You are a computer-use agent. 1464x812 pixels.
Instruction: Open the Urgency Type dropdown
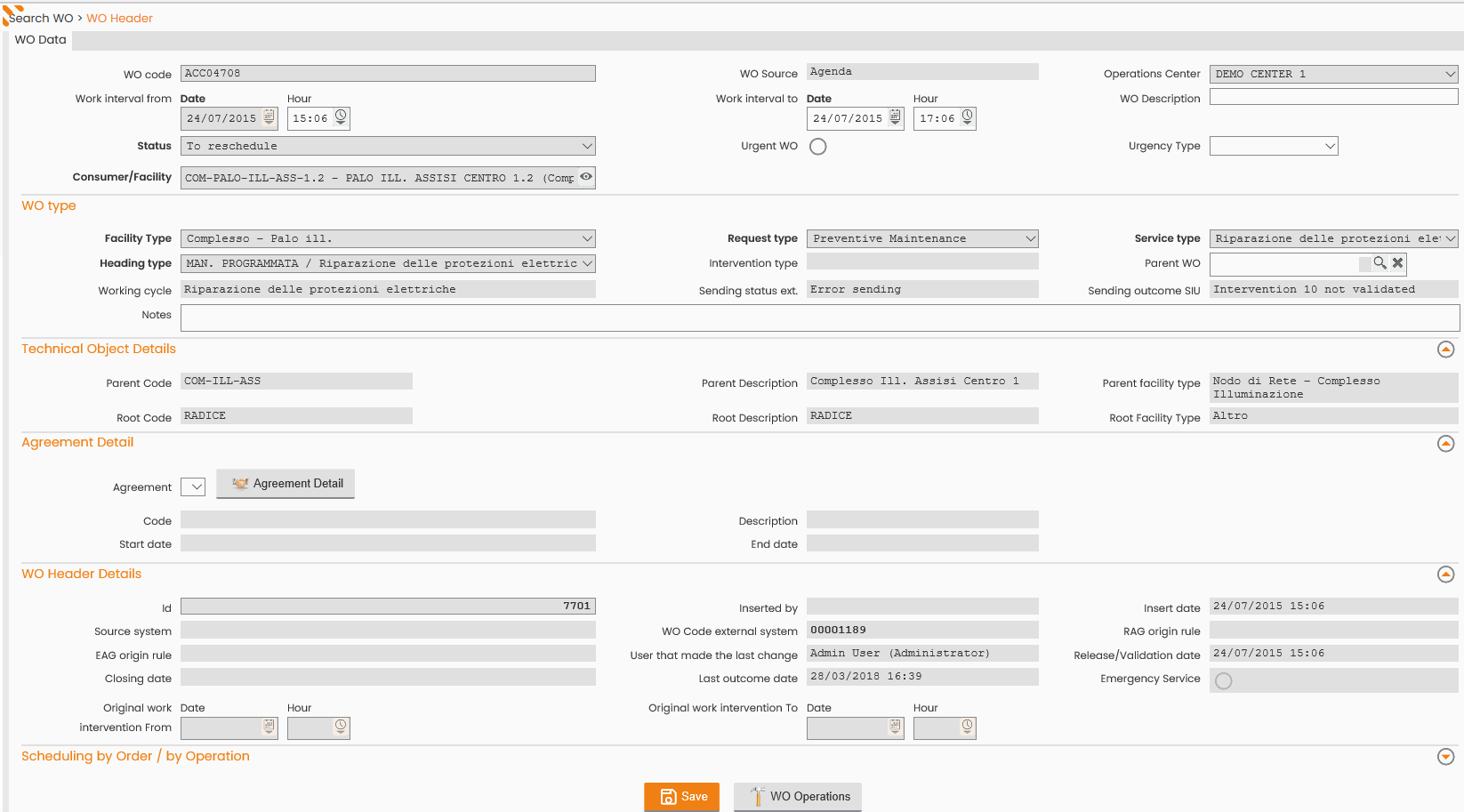1274,146
